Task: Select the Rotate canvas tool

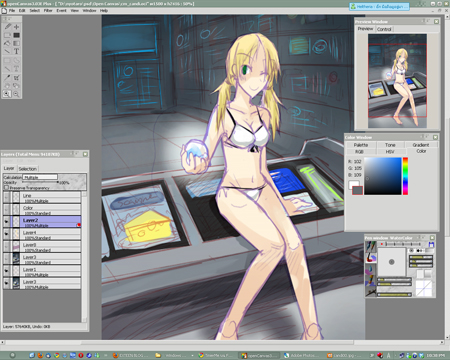Action: tap(16, 86)
